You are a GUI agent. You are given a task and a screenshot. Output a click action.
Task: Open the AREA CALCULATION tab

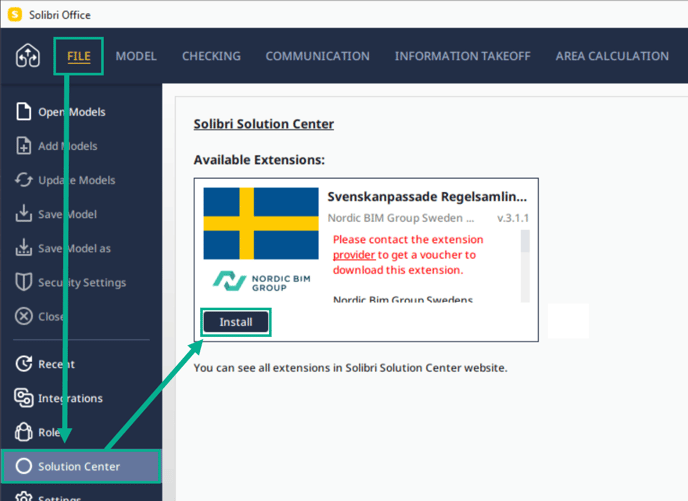point(612,56)
